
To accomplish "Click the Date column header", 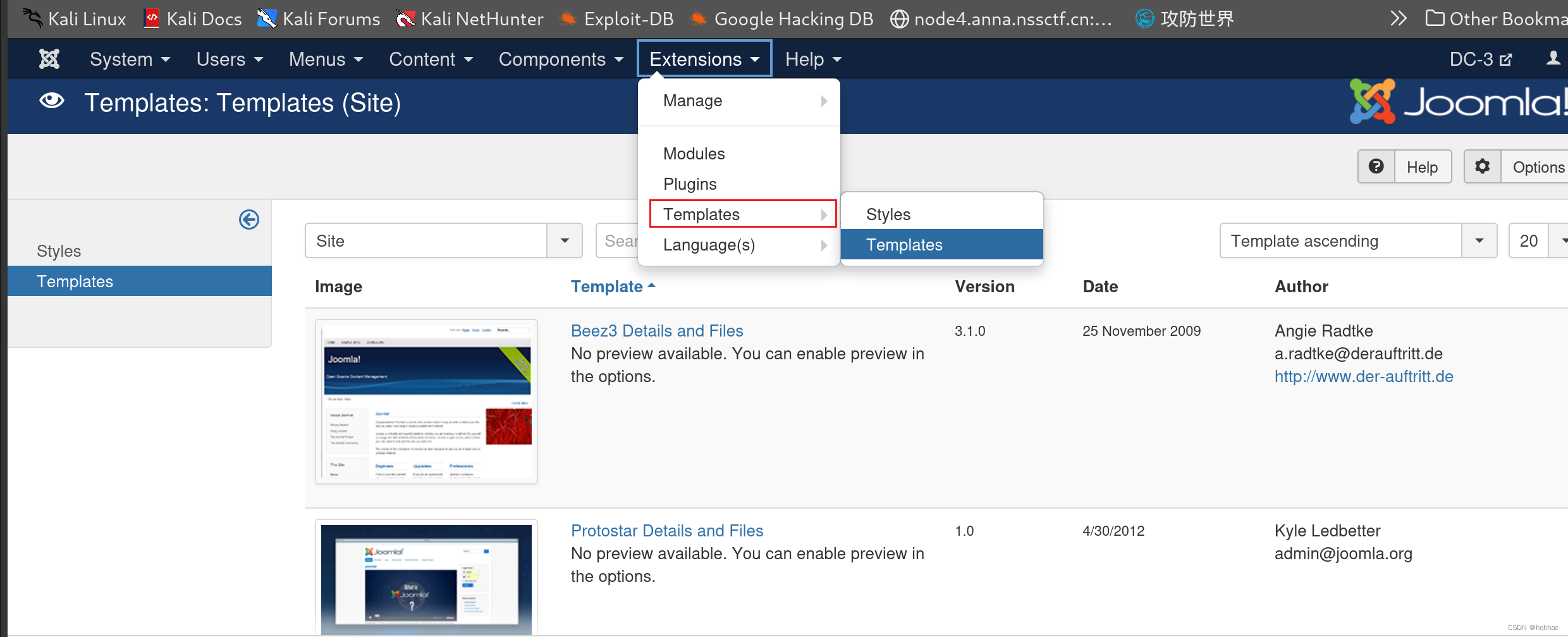I will (1100, 287).
